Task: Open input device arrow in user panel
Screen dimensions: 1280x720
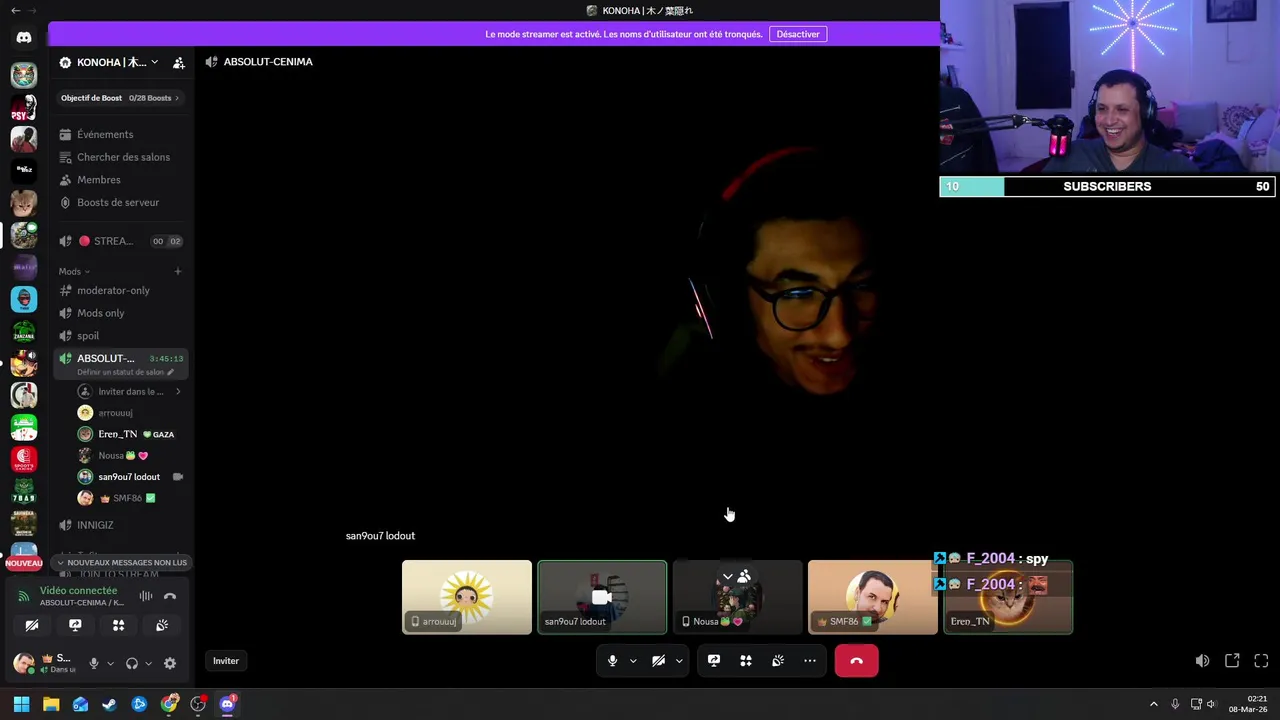Action: pos(110,663)
